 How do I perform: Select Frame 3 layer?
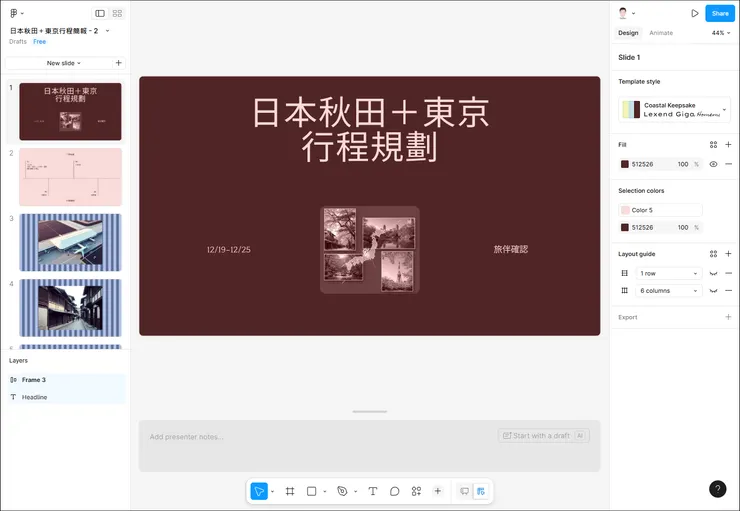tap(66, 380)
